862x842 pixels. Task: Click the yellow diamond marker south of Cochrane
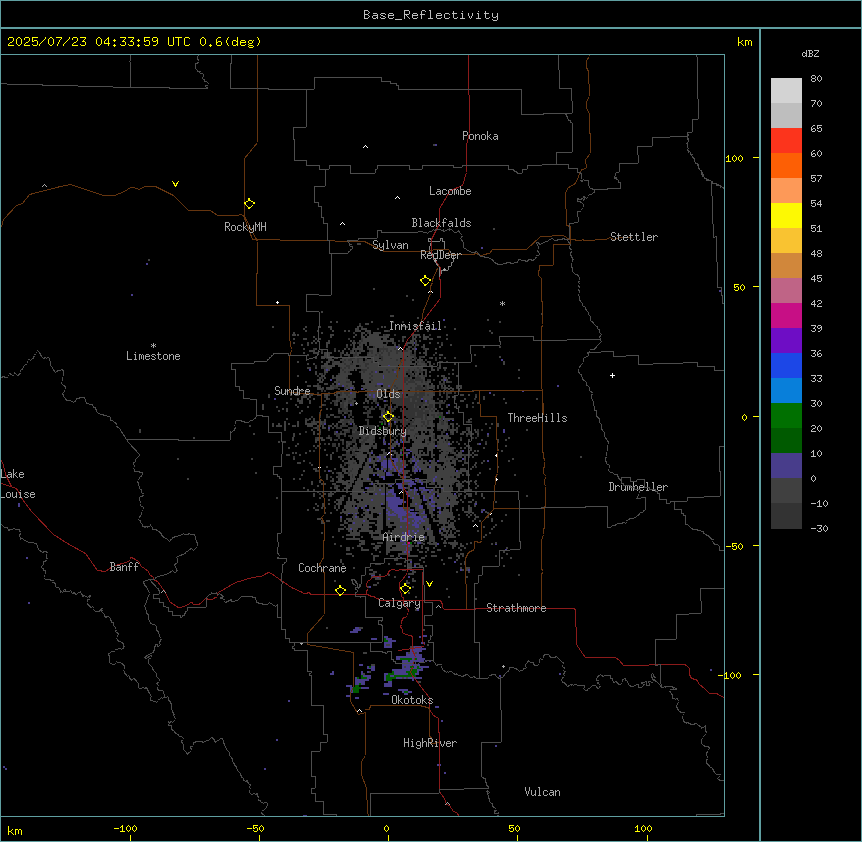[x=340, y=590]
